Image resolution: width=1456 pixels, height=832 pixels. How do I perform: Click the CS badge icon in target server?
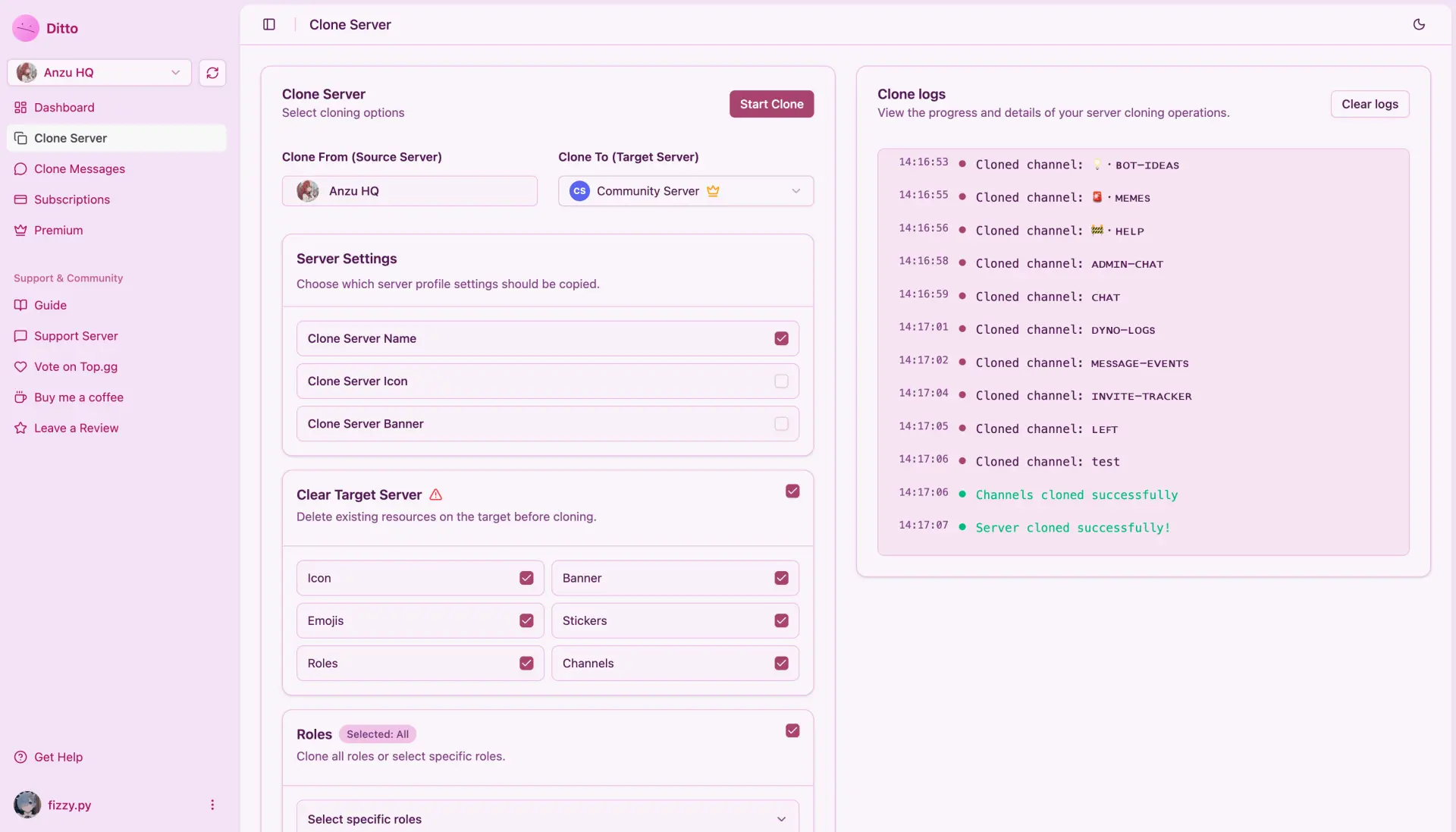[579, 191]
